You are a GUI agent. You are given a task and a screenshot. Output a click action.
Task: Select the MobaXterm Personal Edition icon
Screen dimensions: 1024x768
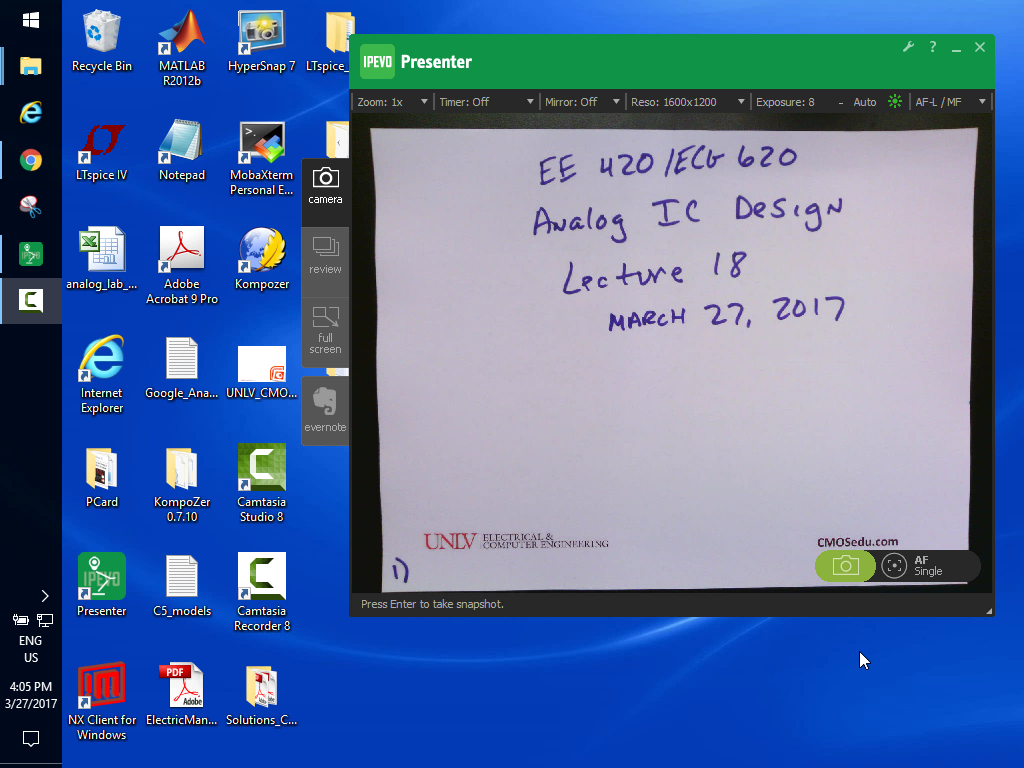(x=261, y=158)
